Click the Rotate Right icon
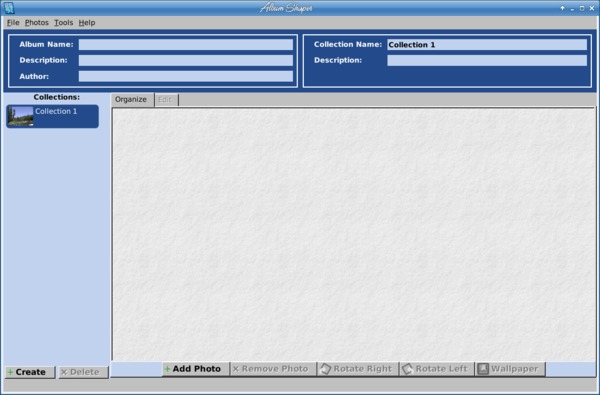Viewport: 600px width, 395px height. click(325, 369)
